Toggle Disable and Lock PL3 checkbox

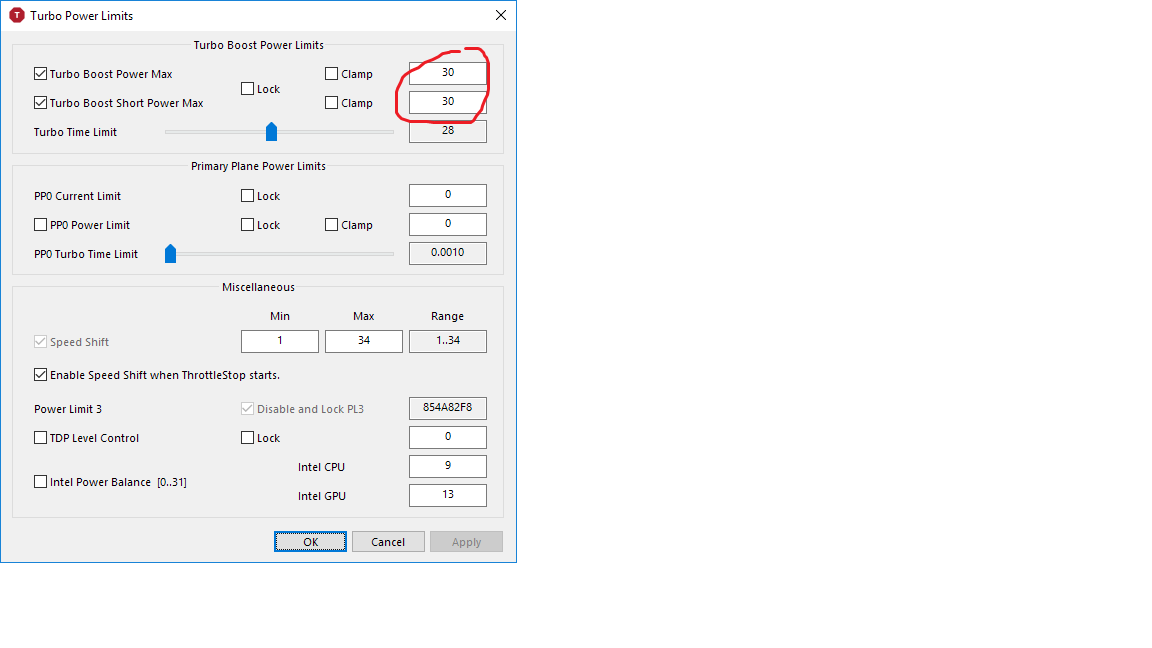click(248, 408)
